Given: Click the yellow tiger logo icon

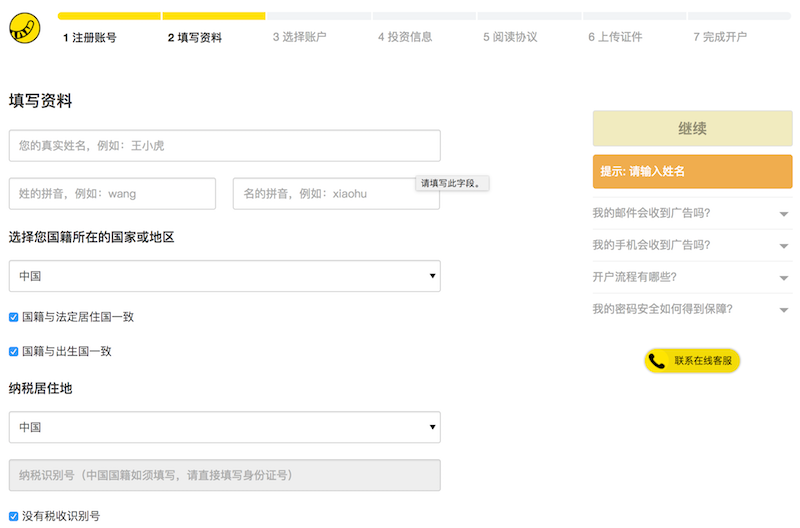Looking at the screenshot, I should click(x=24, y=28).
